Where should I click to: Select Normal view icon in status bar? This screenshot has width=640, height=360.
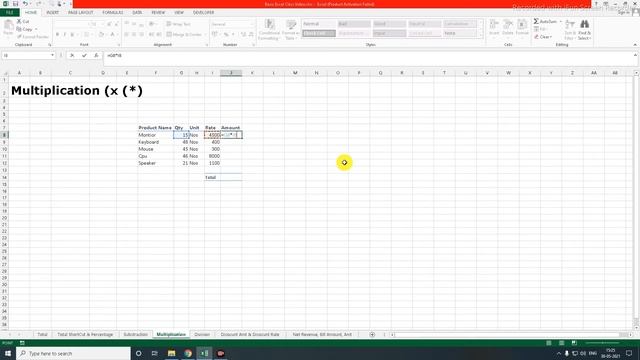(549, 343)
